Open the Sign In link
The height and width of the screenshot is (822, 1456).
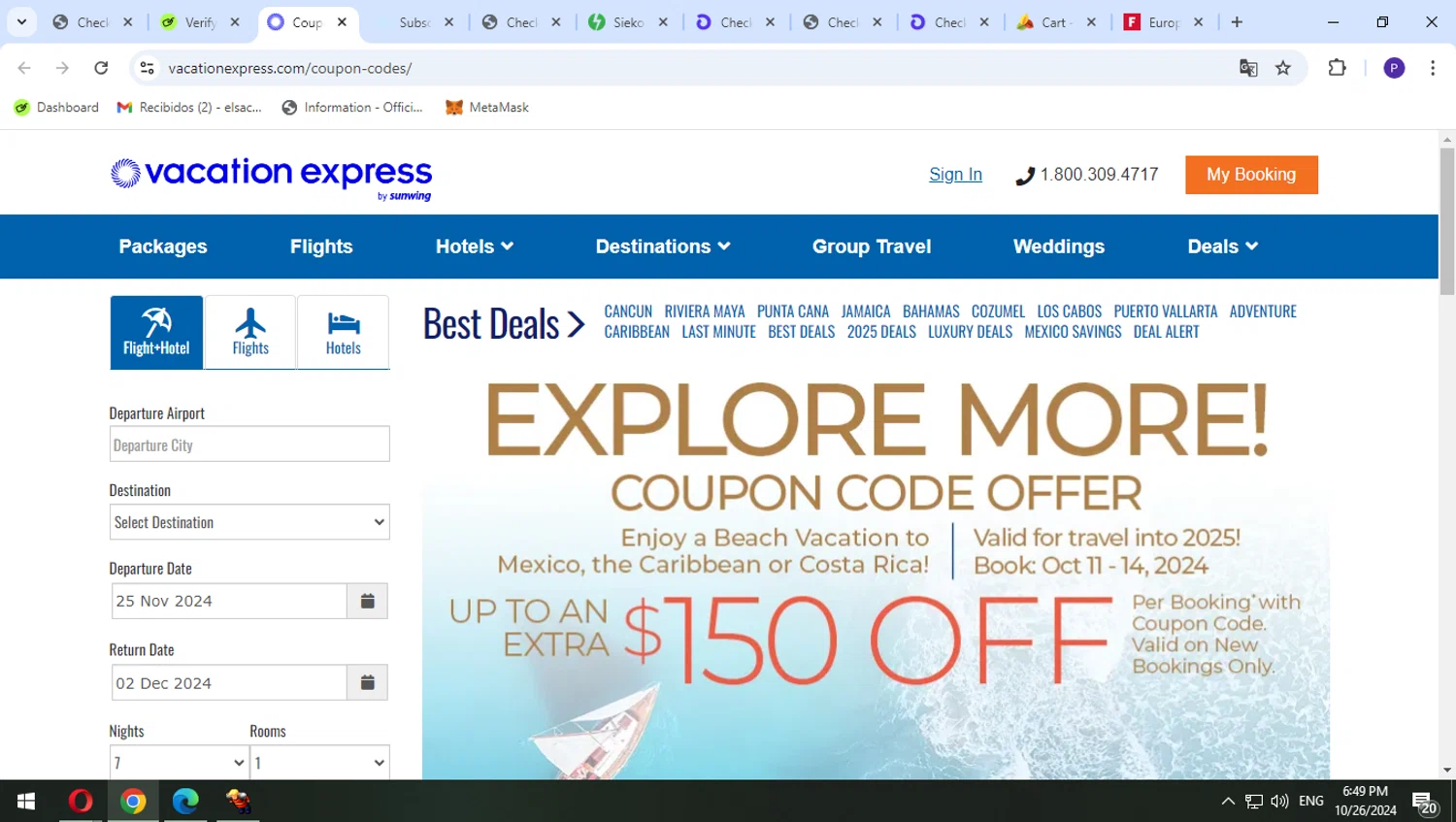coord(955,175)
